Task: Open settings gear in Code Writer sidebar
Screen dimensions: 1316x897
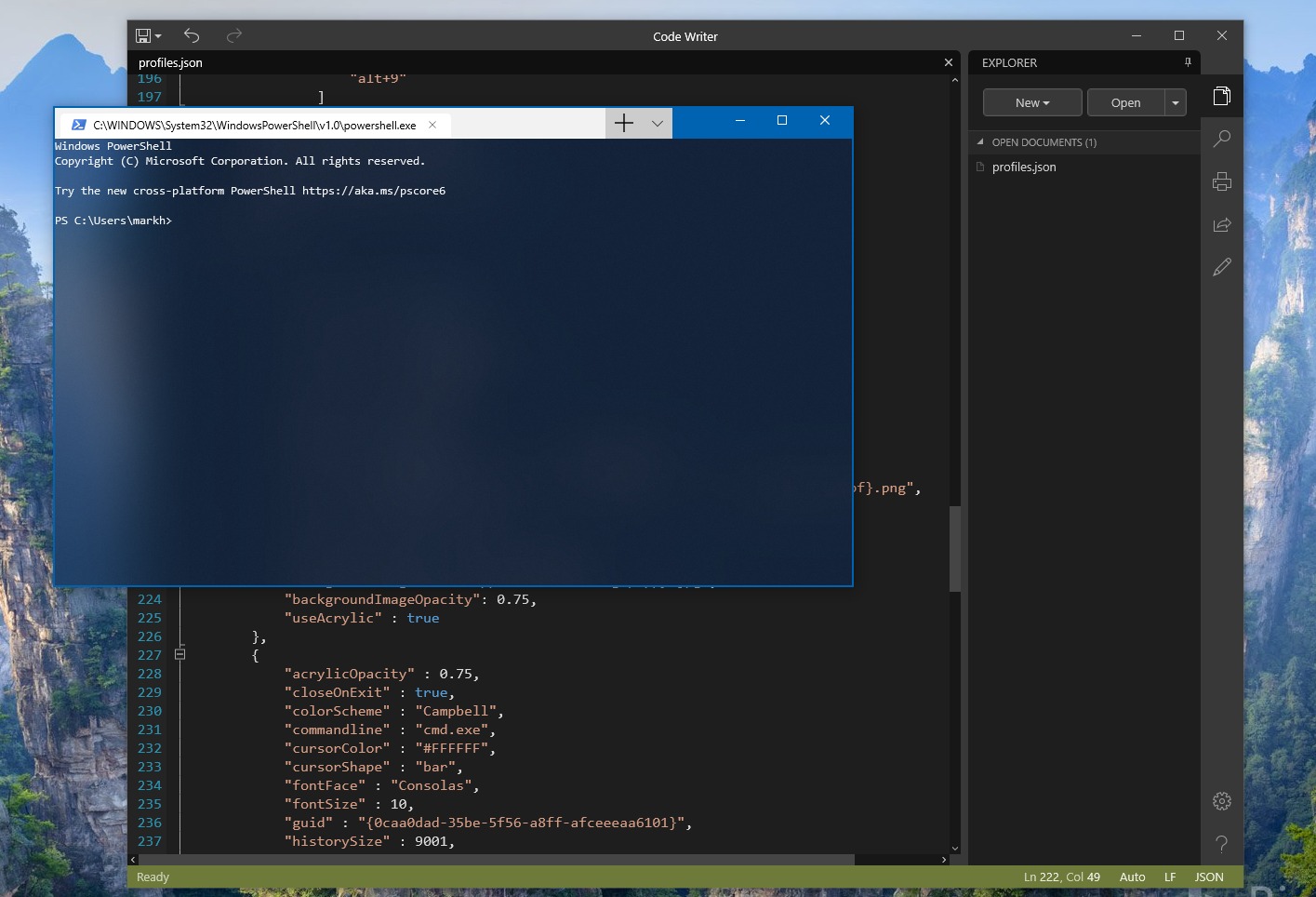Action: (1222, 801)
